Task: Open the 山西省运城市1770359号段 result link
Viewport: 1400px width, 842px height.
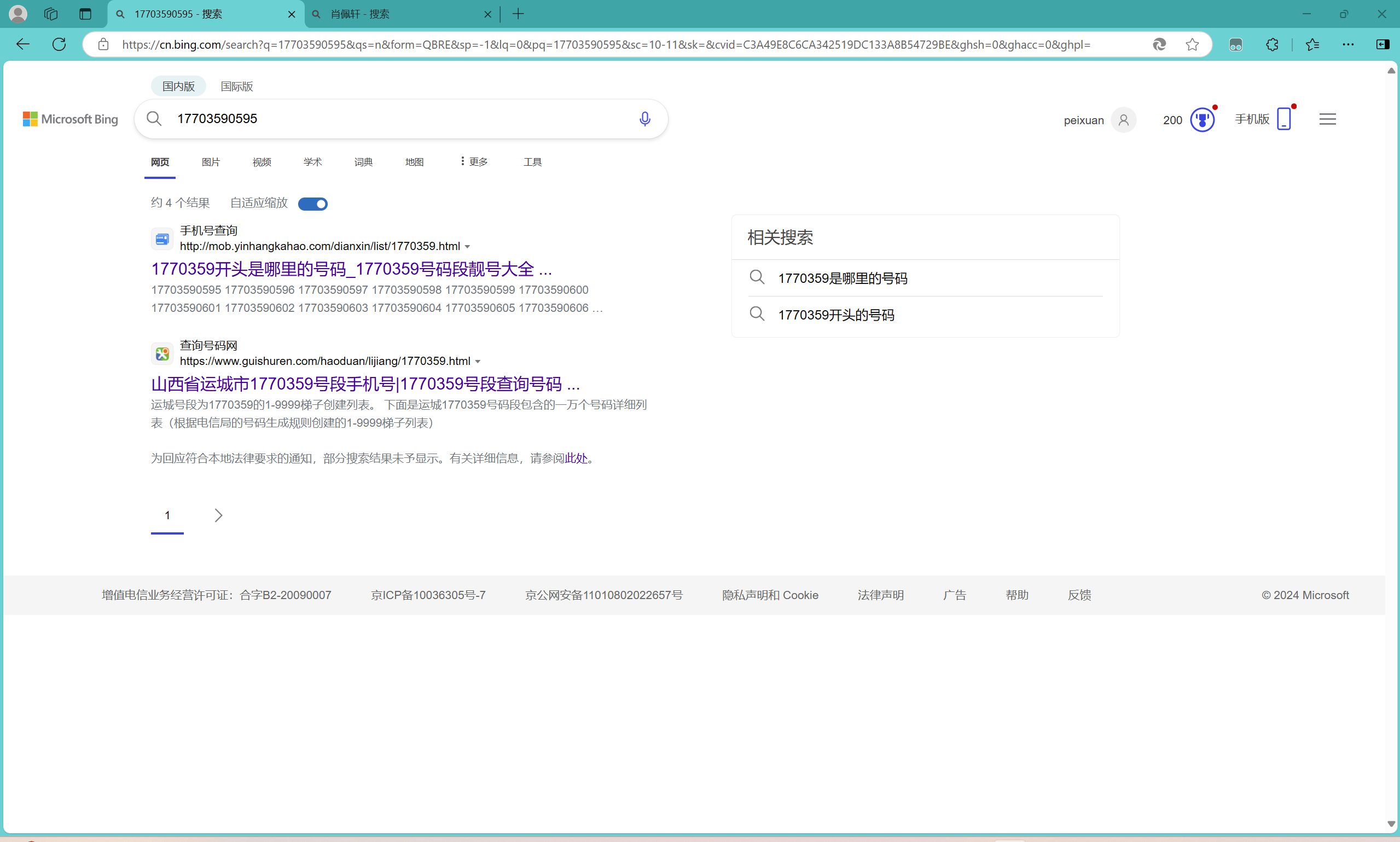Action: 365,384
